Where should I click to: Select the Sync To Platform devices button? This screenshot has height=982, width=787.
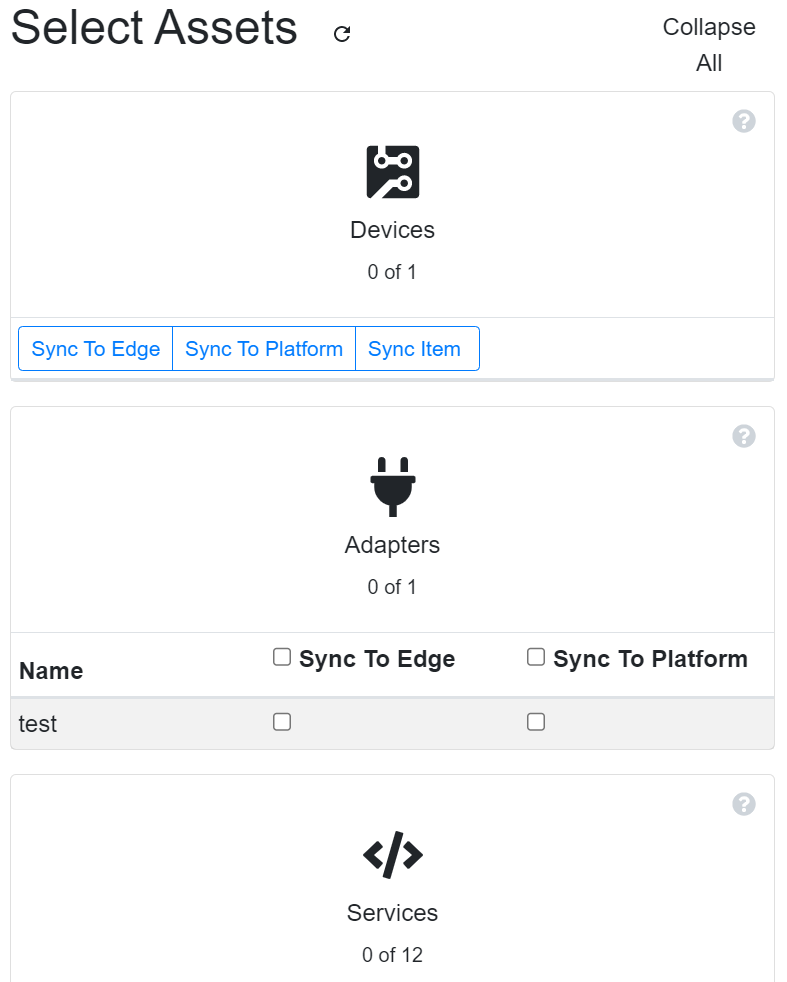pos(264,349)
